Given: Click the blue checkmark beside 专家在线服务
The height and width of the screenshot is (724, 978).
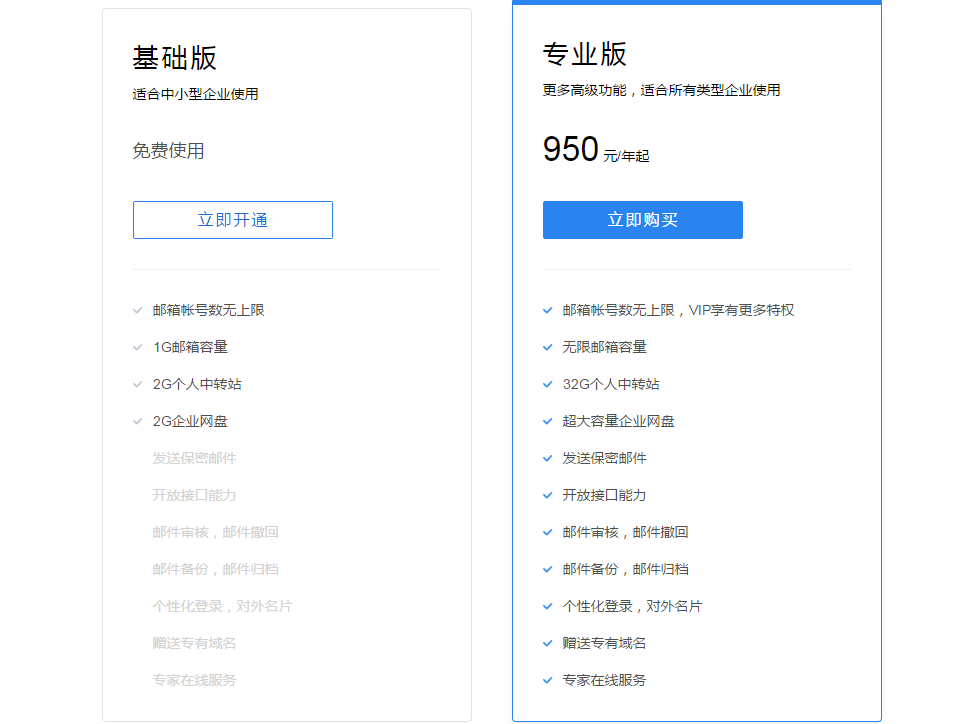Looking at the screenshot, I should 548,680.
